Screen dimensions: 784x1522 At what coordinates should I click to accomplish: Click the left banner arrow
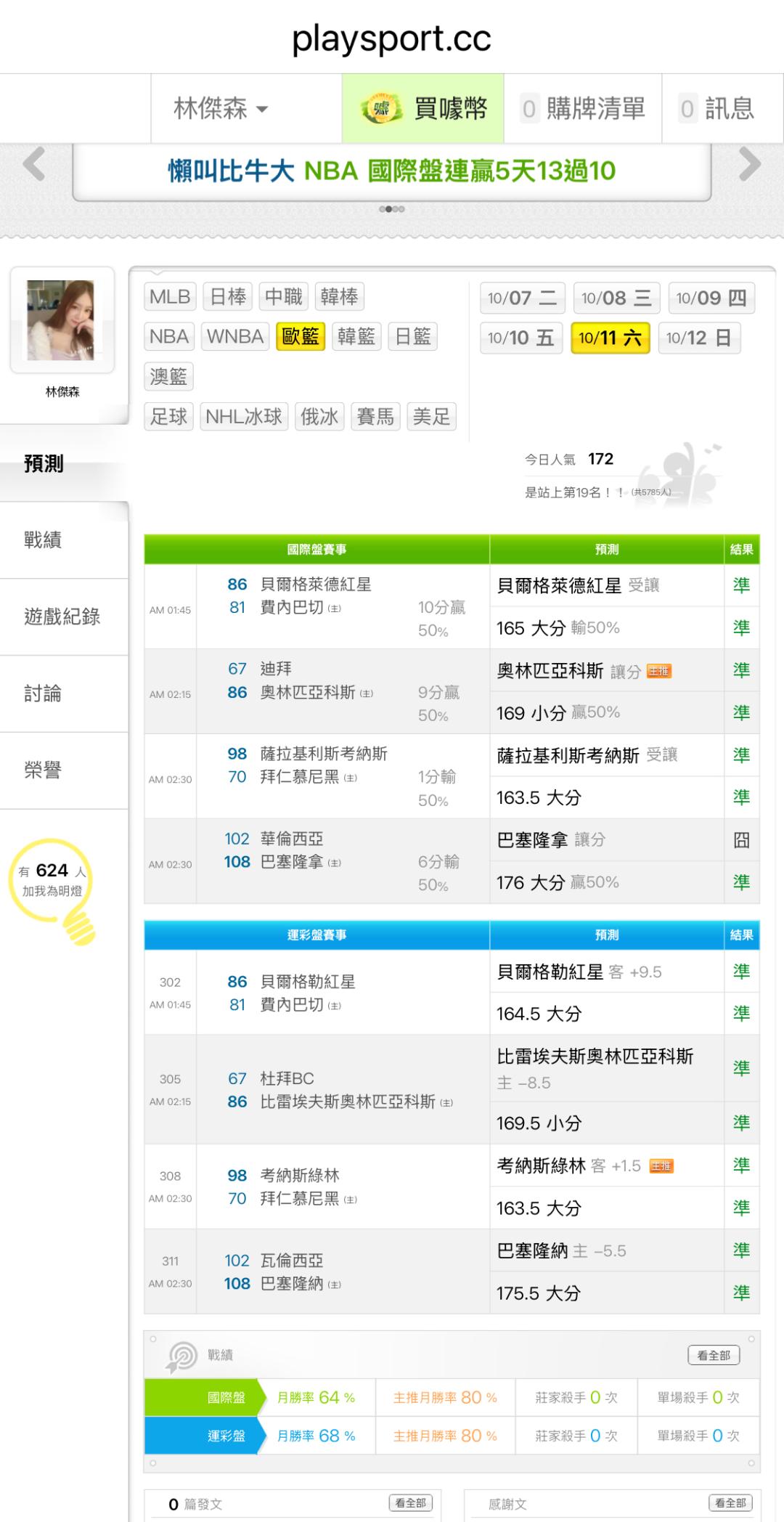(34, 164)
